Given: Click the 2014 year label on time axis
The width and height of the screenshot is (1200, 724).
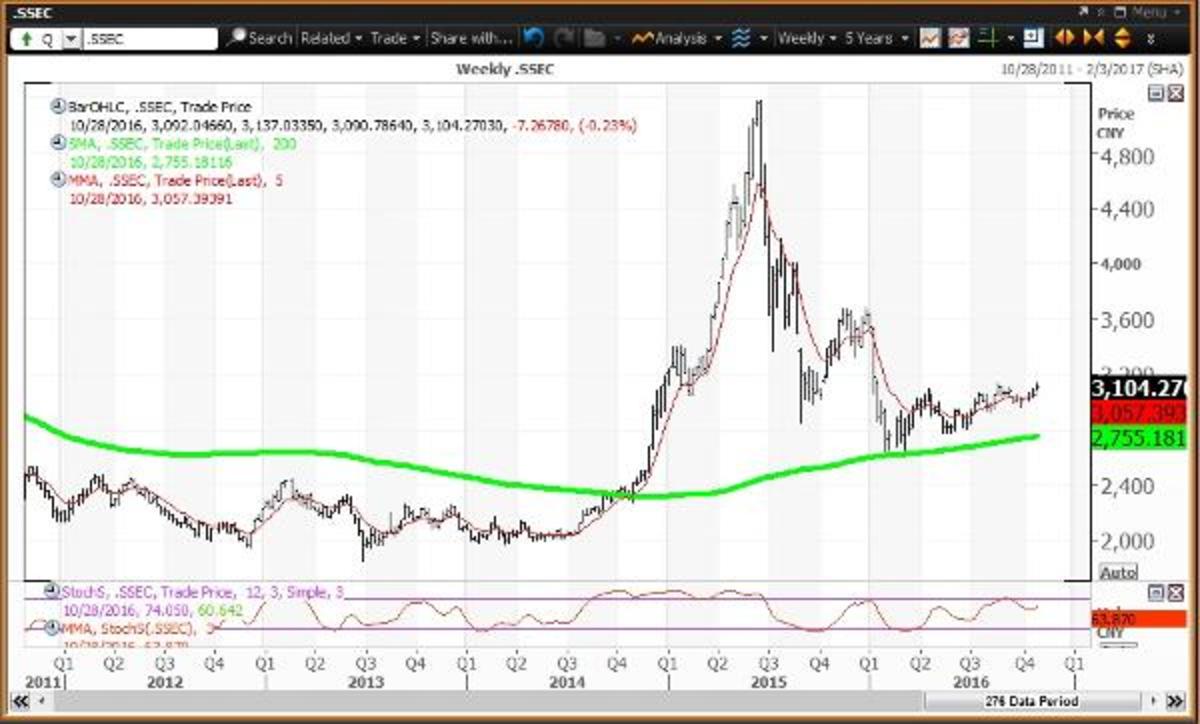Looking at the screenshot, I should (x=566, y=681).
